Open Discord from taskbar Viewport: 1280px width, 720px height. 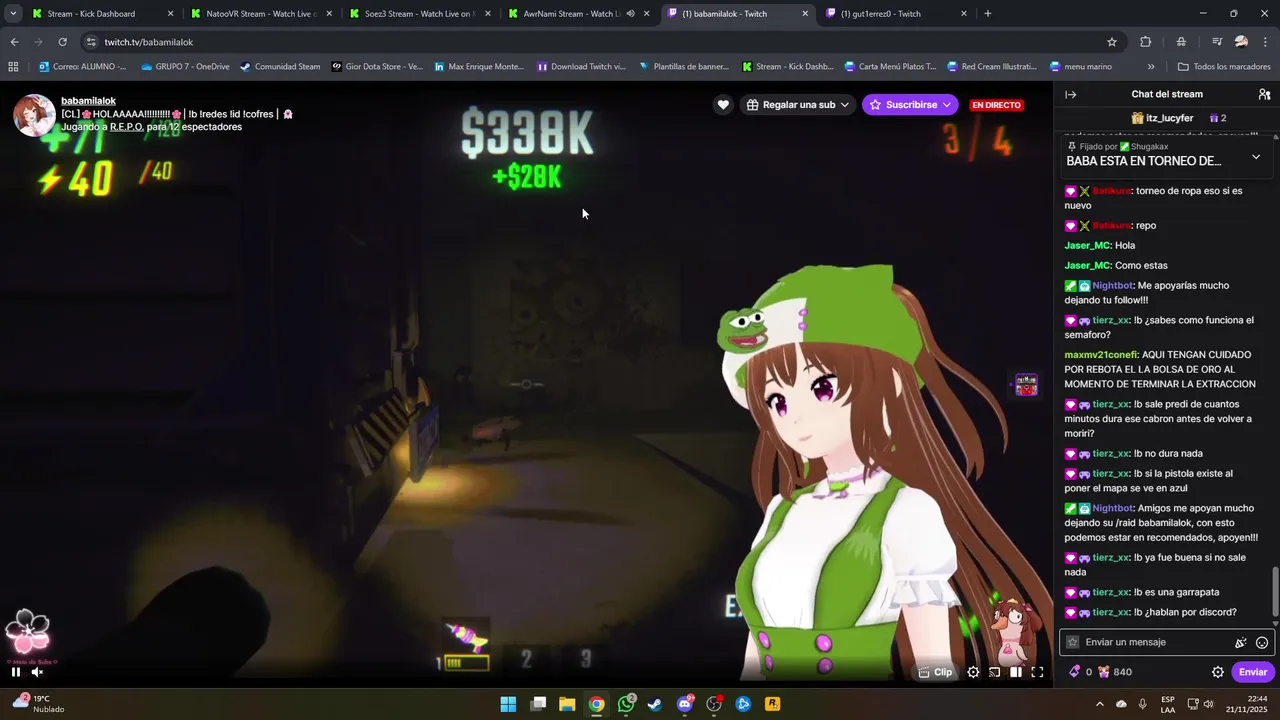(685, 704)
